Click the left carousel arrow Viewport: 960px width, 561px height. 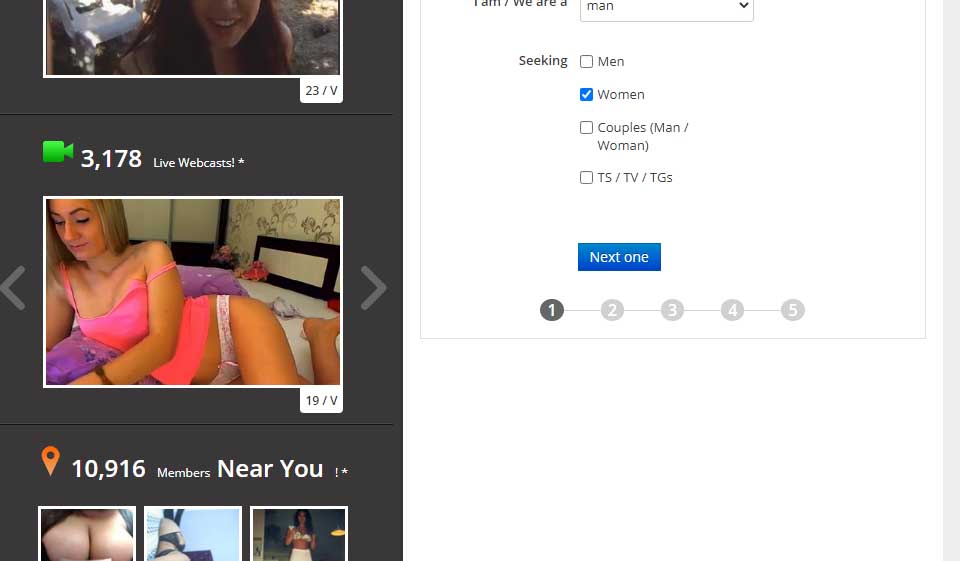13,288
